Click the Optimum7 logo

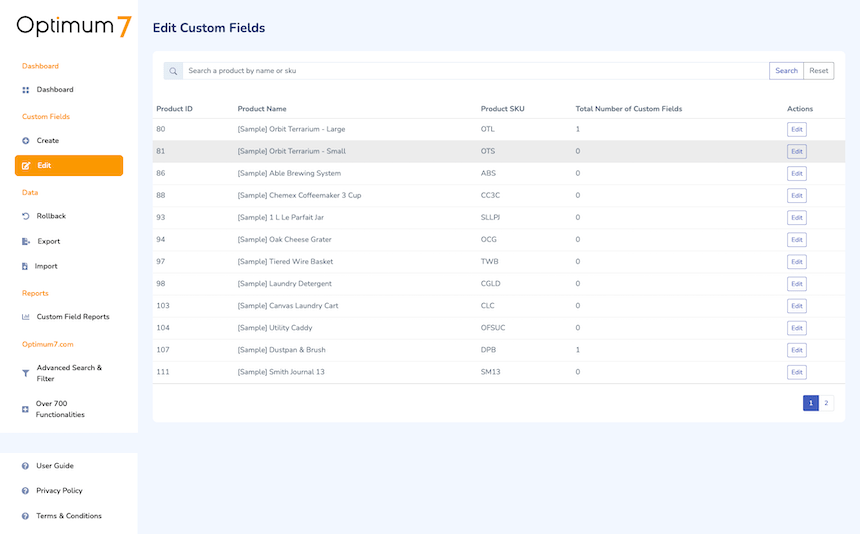click(74, 26)
